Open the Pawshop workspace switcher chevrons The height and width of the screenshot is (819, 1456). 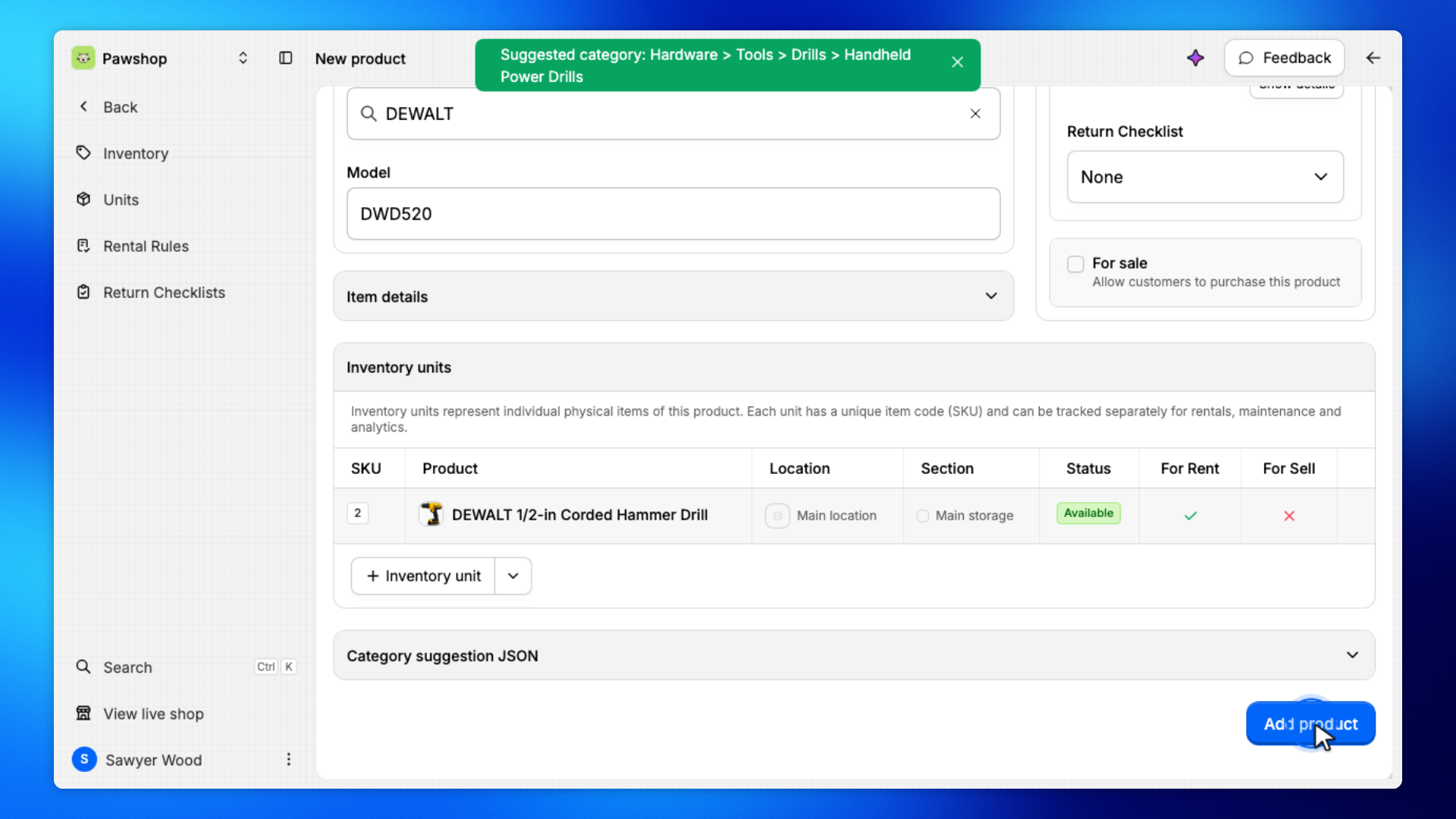pyautogui.click(x=243, y=58)
